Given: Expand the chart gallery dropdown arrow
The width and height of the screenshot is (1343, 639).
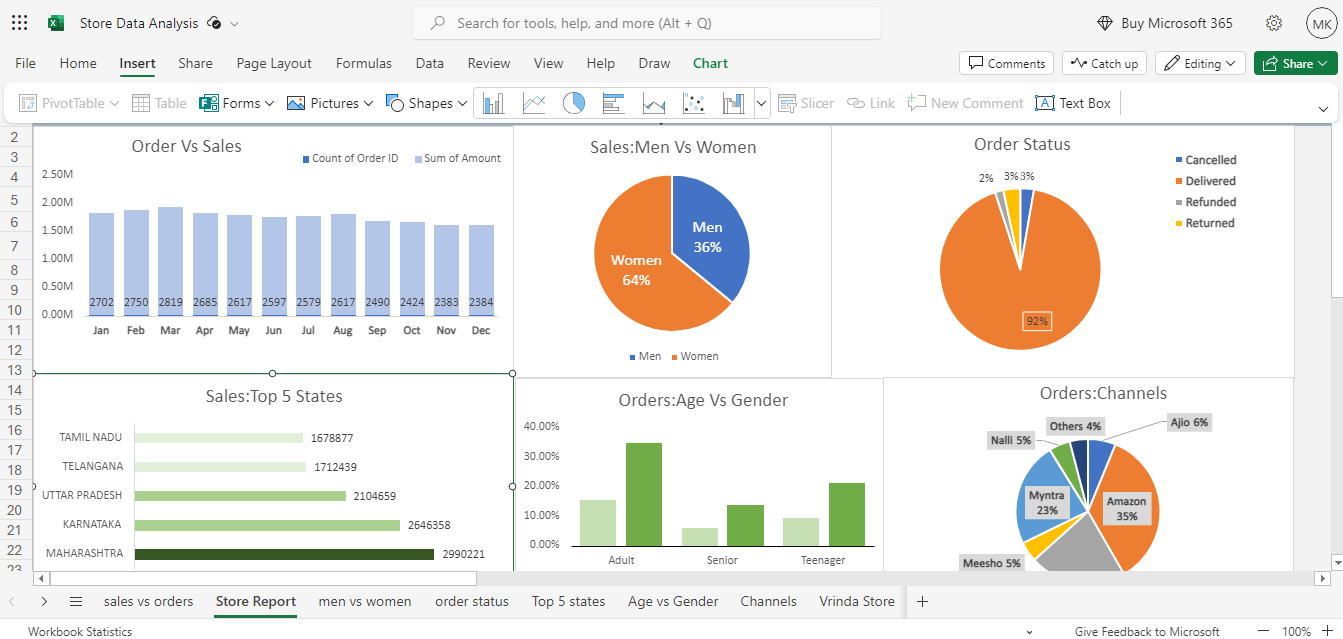Looking at the screenshot, I should (762, 103).
